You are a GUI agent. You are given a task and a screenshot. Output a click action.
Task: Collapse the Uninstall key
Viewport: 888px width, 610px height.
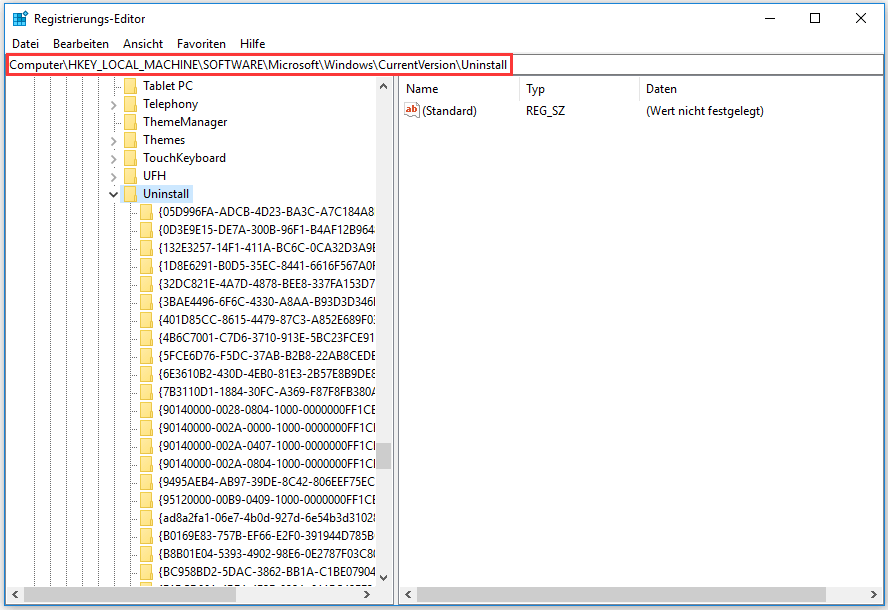point(113,195)
